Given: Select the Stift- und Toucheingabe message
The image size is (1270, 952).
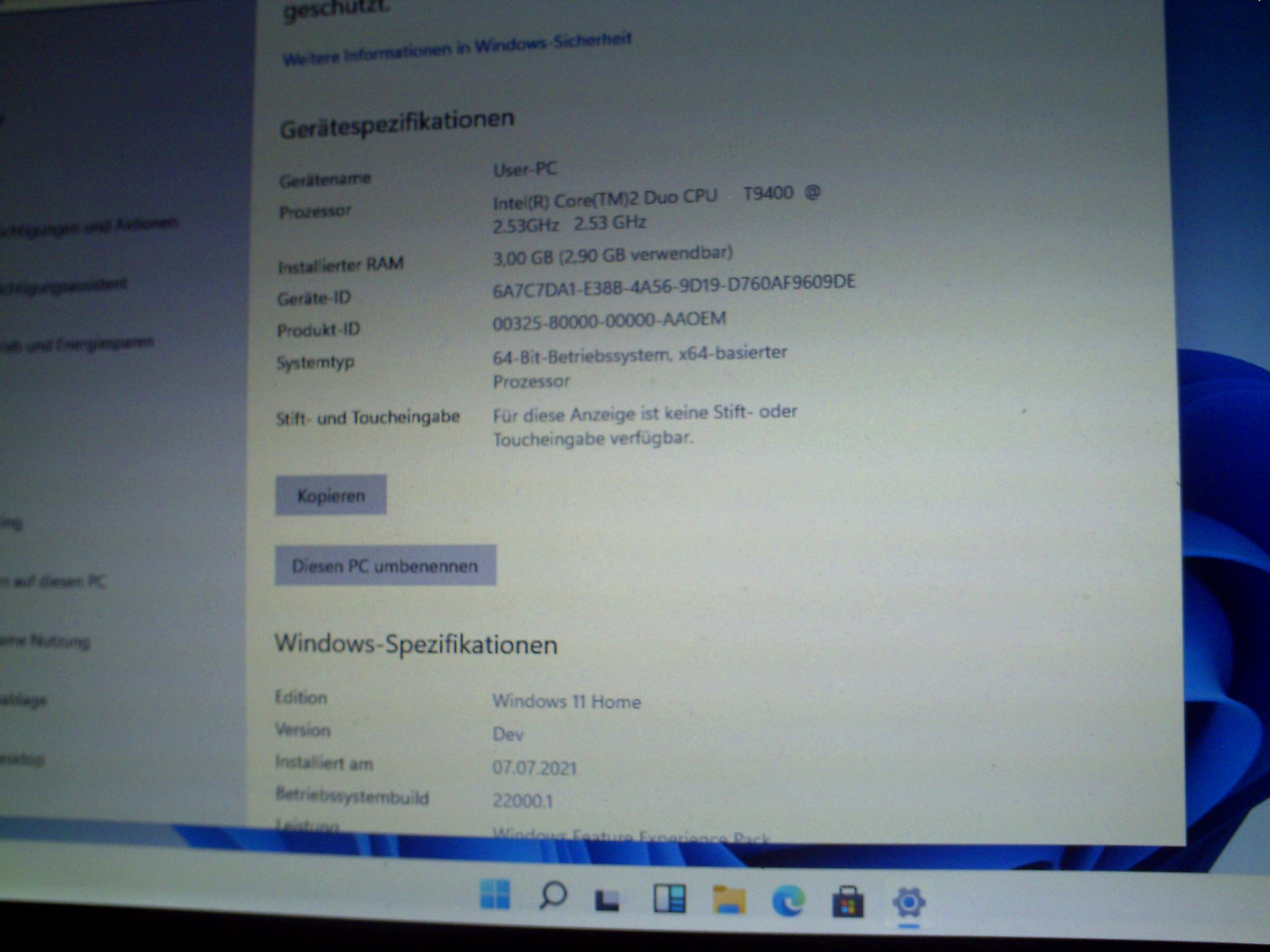Looking at the screenshot, I should (645, 425).
